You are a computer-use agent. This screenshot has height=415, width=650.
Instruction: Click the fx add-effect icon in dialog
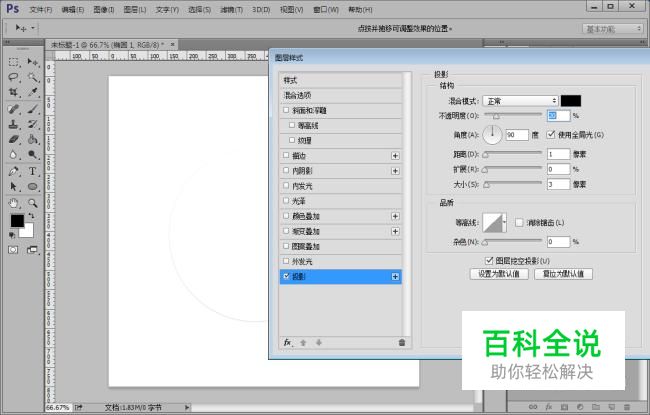[x=287, y=342]
